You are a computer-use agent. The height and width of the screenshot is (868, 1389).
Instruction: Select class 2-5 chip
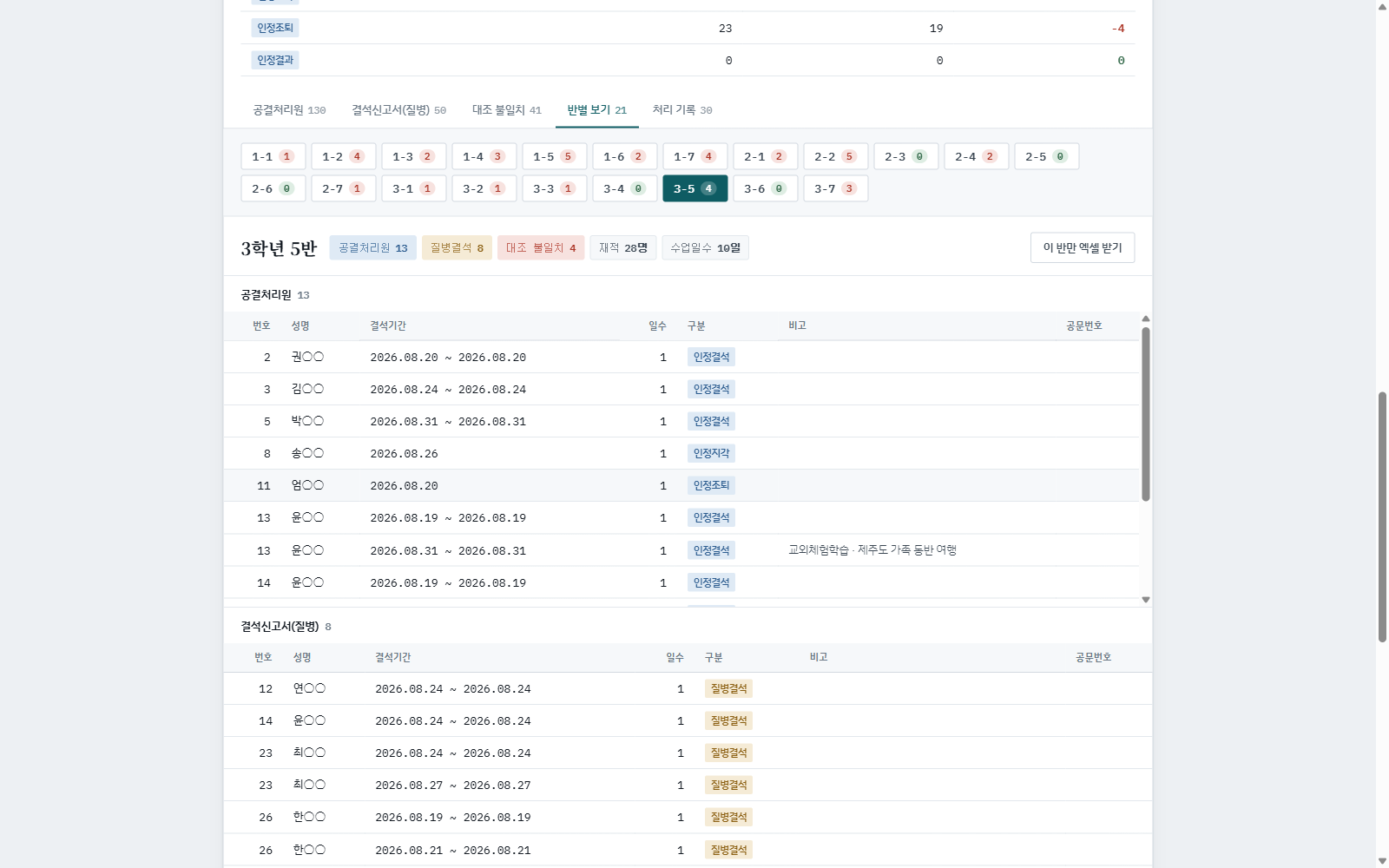tap(1046, 156)
